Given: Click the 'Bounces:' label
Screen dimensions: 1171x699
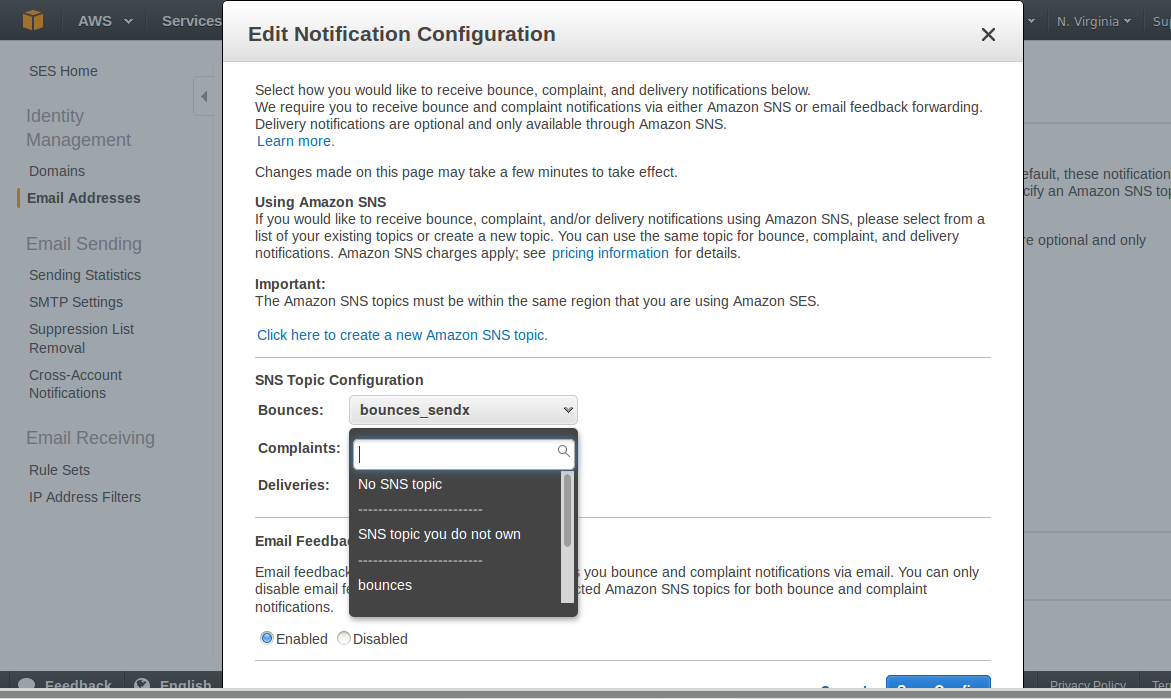Looking at the screenshot, I should (291, 410).
